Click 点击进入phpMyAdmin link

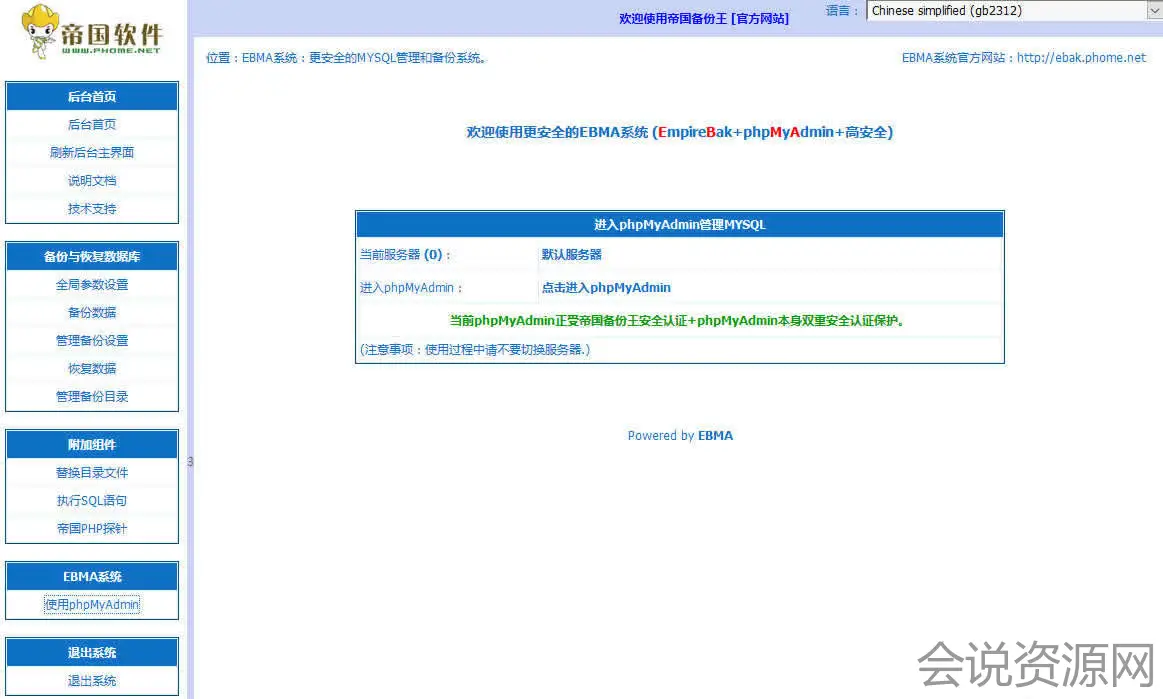pyautogui.click(x=606, y=288)
